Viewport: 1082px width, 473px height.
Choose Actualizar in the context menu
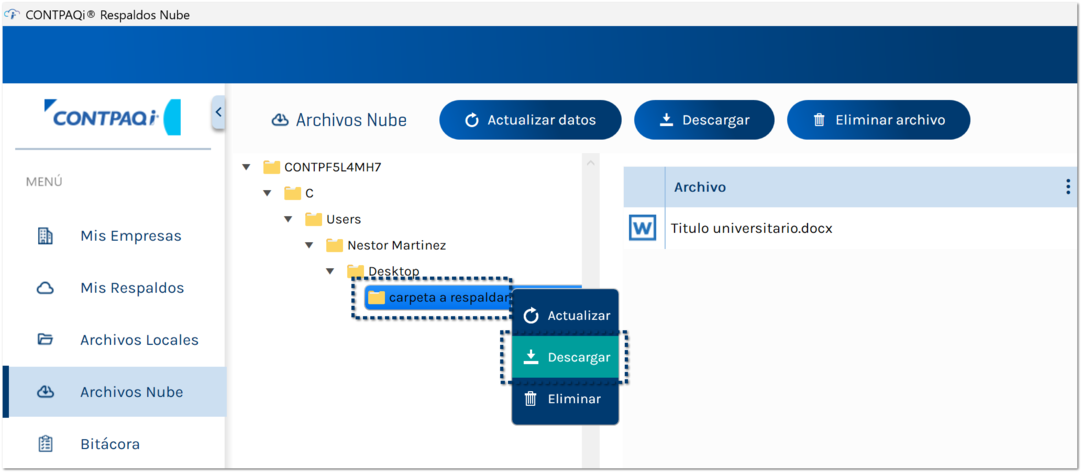click(x=565, y=316)
